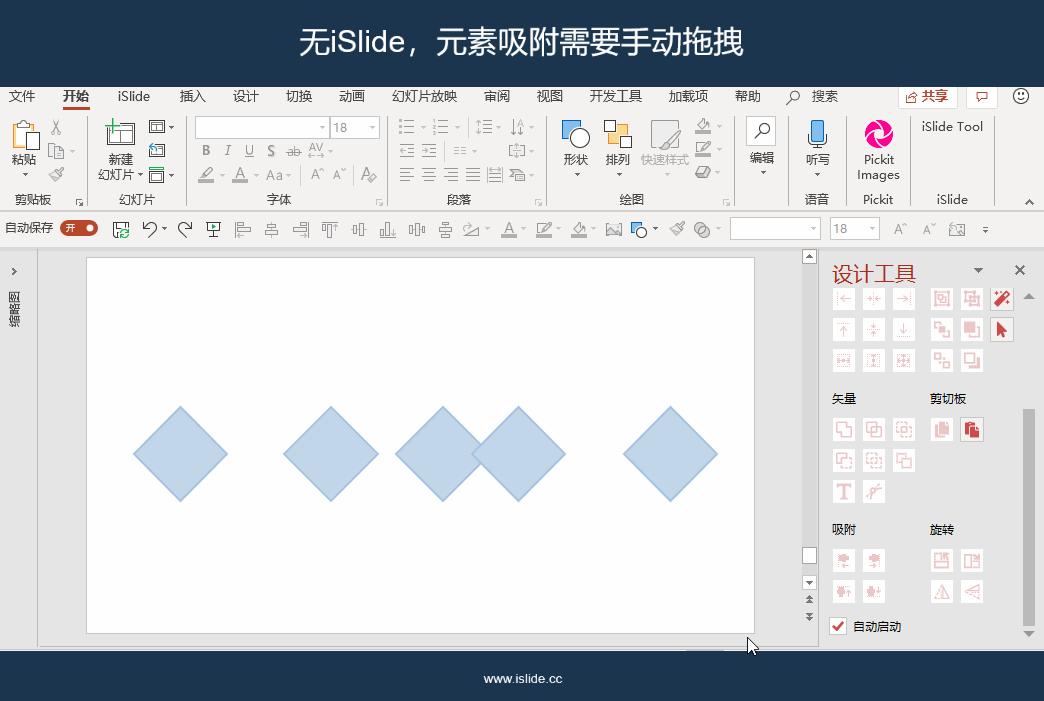Screen dimensions: 1044x701
Task: Switch to the 设计 tab
Action: (246, 97)
